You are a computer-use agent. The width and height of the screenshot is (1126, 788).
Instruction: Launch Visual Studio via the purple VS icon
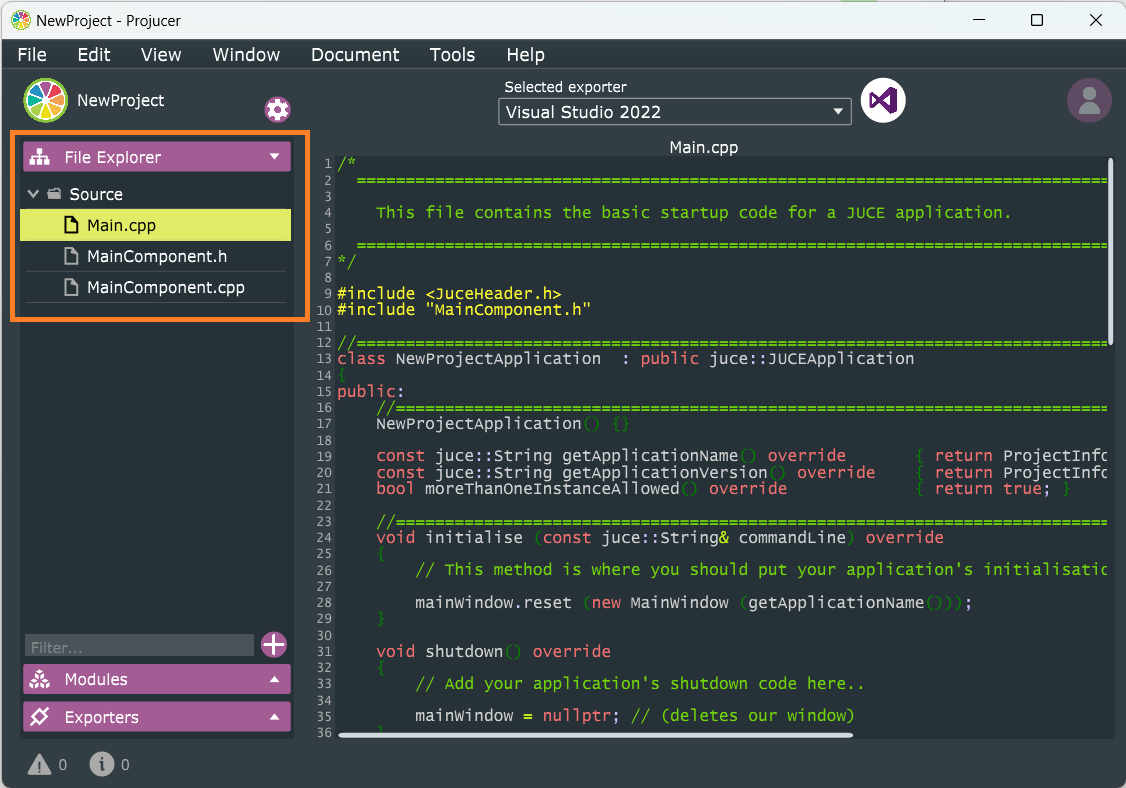[883, 101]
